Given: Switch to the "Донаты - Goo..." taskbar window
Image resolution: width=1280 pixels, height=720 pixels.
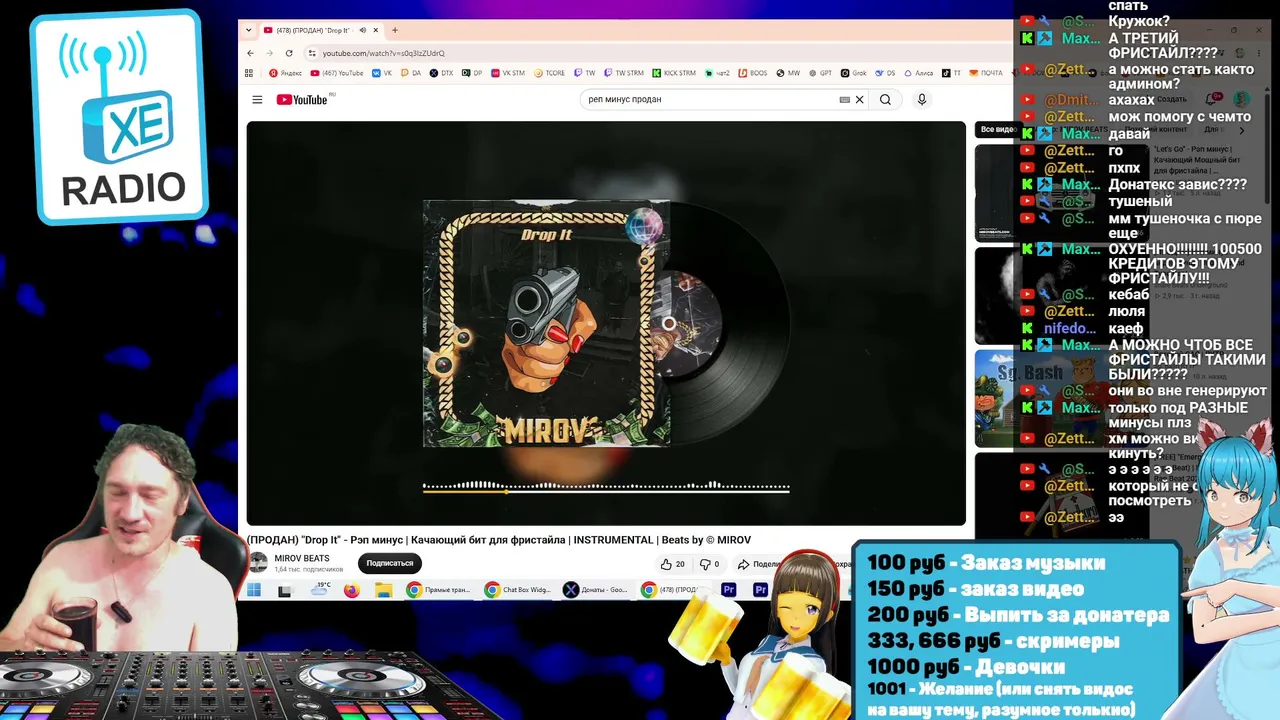Looking at the screenshot, I should click(596, 590).
